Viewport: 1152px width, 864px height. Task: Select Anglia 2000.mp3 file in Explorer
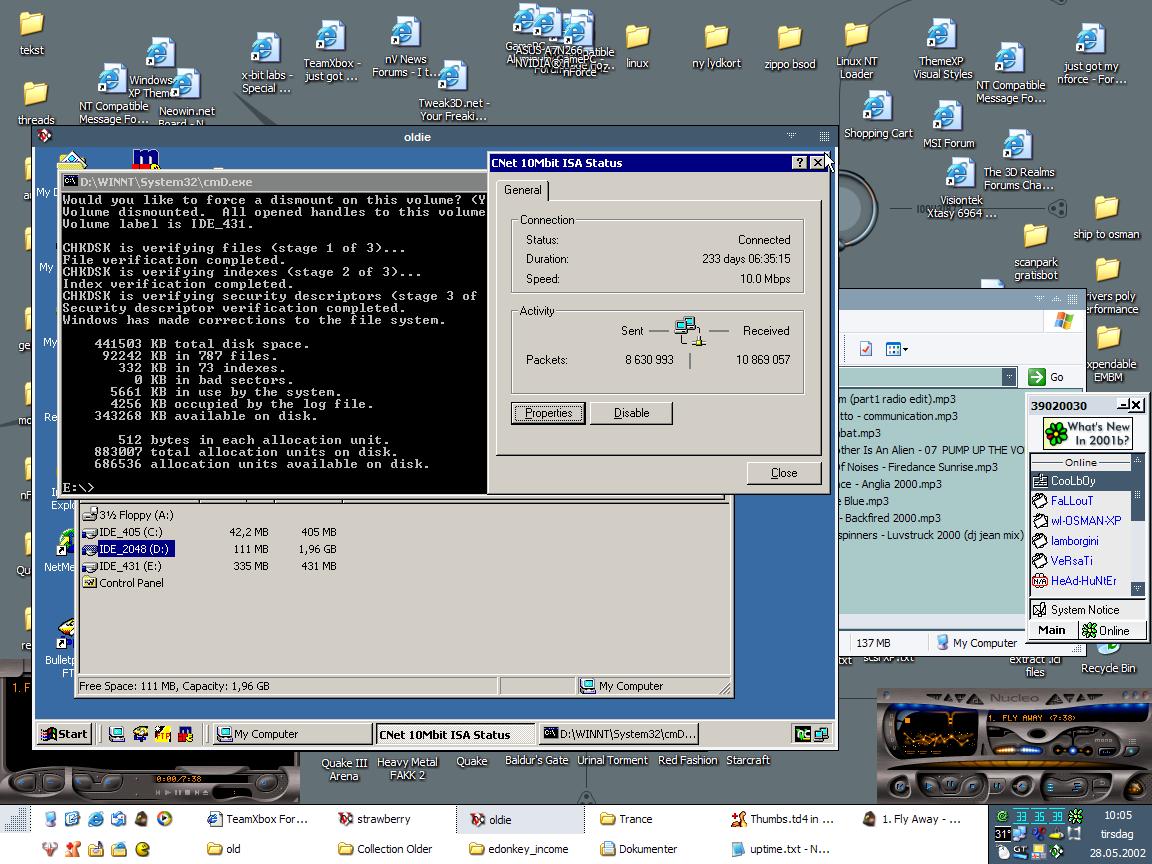[890, 483]
